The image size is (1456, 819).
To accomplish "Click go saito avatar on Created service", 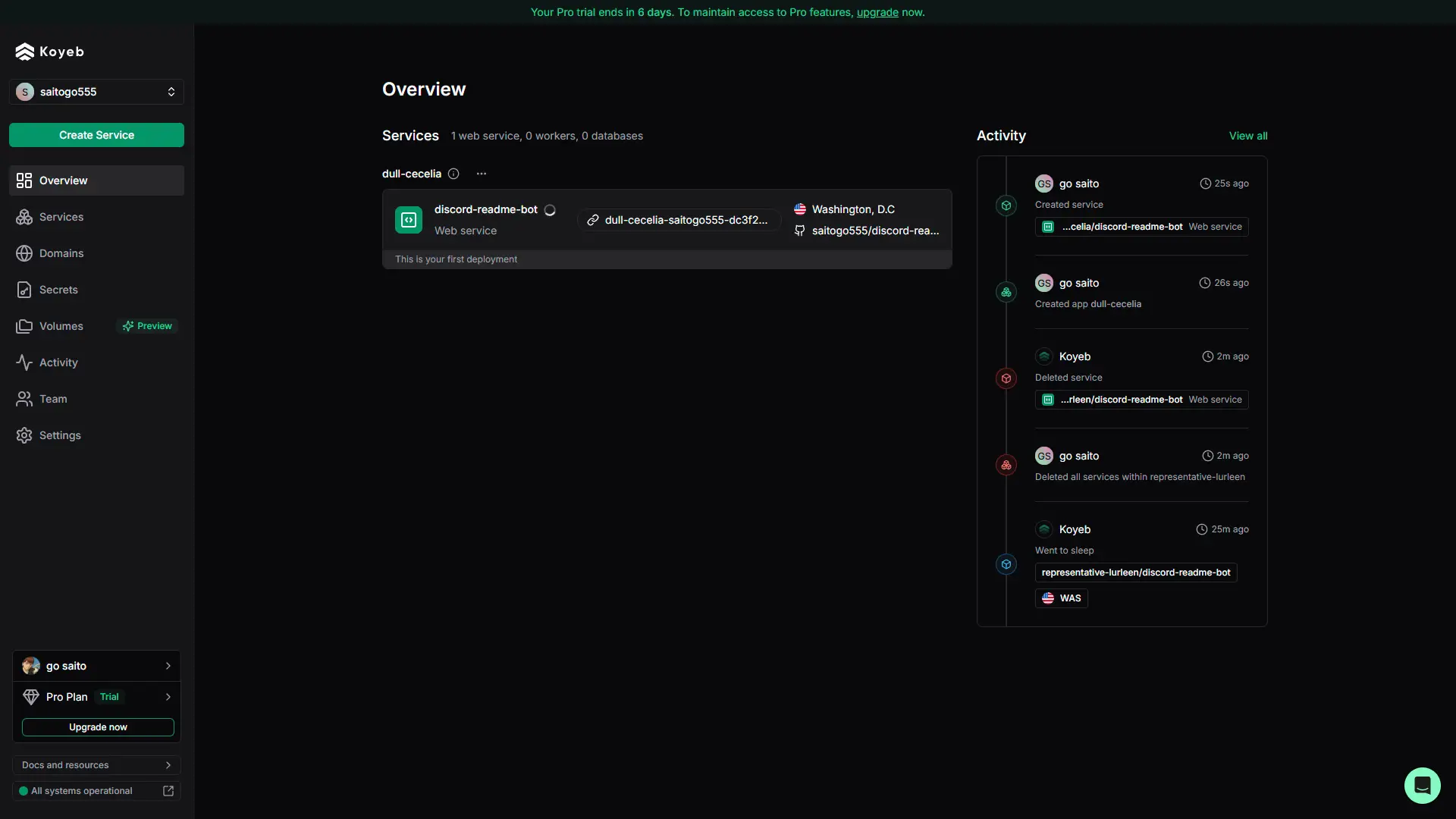I will (1044, 184).
